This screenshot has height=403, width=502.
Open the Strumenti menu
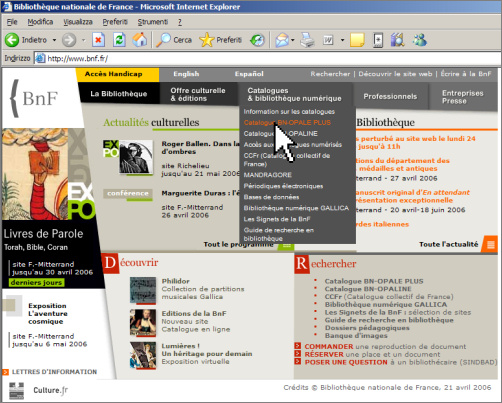pos(153,22)
